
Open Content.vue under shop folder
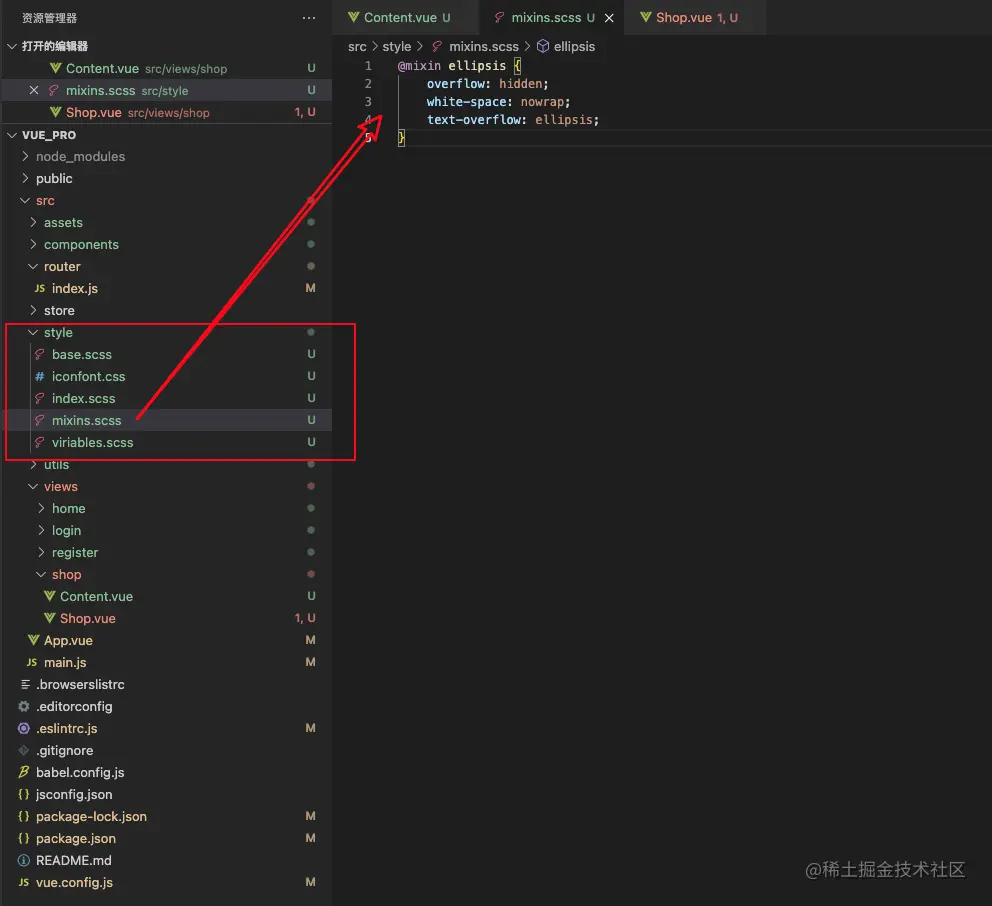point(167,597)
